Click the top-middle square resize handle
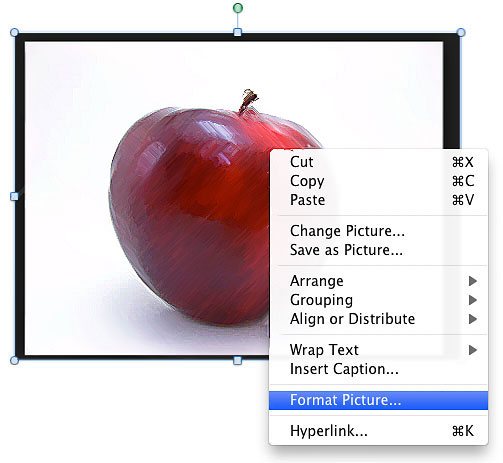The image size is (503, 463). [x=237, y=32]
